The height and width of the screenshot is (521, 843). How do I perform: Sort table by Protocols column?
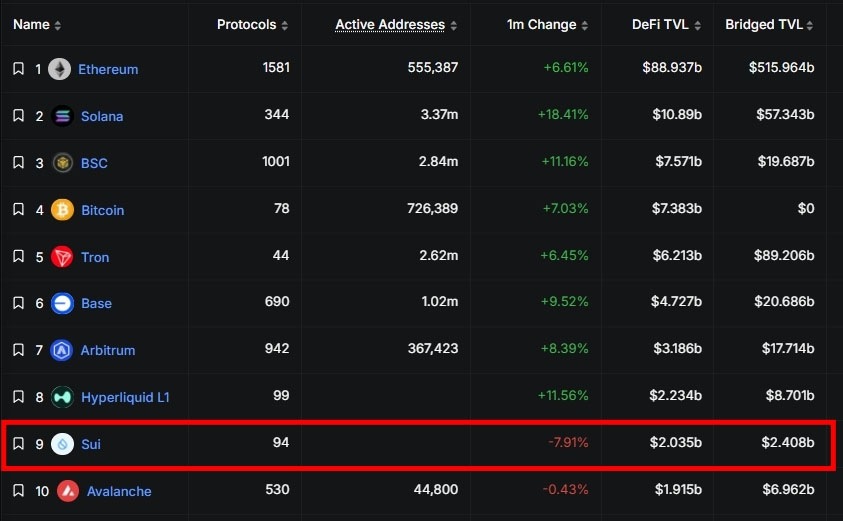252,25
